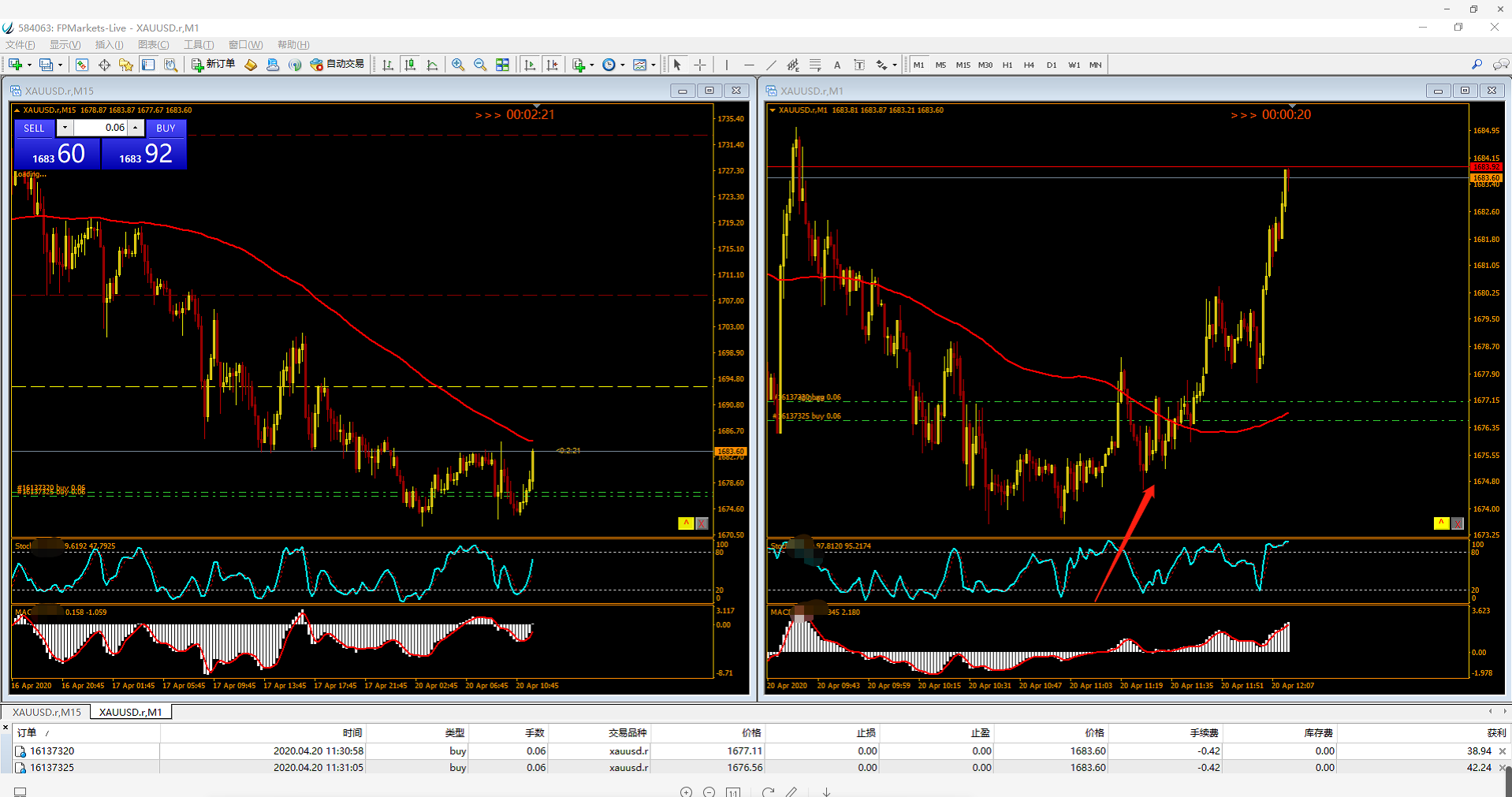Open the Navigator star-folder icon
Image resolution: width=1512 pixels, height=797 pixels.
click(126, 65)
